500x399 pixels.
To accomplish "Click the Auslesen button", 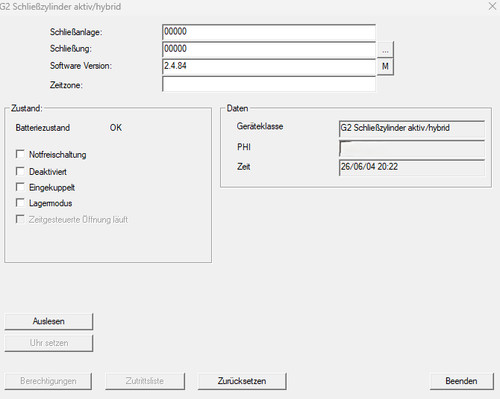I will point(49,321).
